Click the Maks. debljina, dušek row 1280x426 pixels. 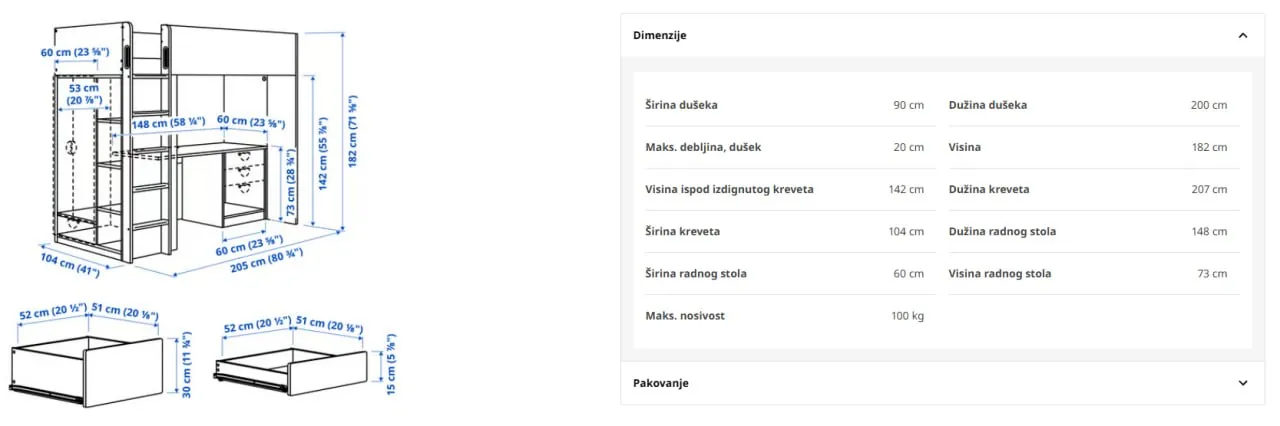tap(785, 147)
